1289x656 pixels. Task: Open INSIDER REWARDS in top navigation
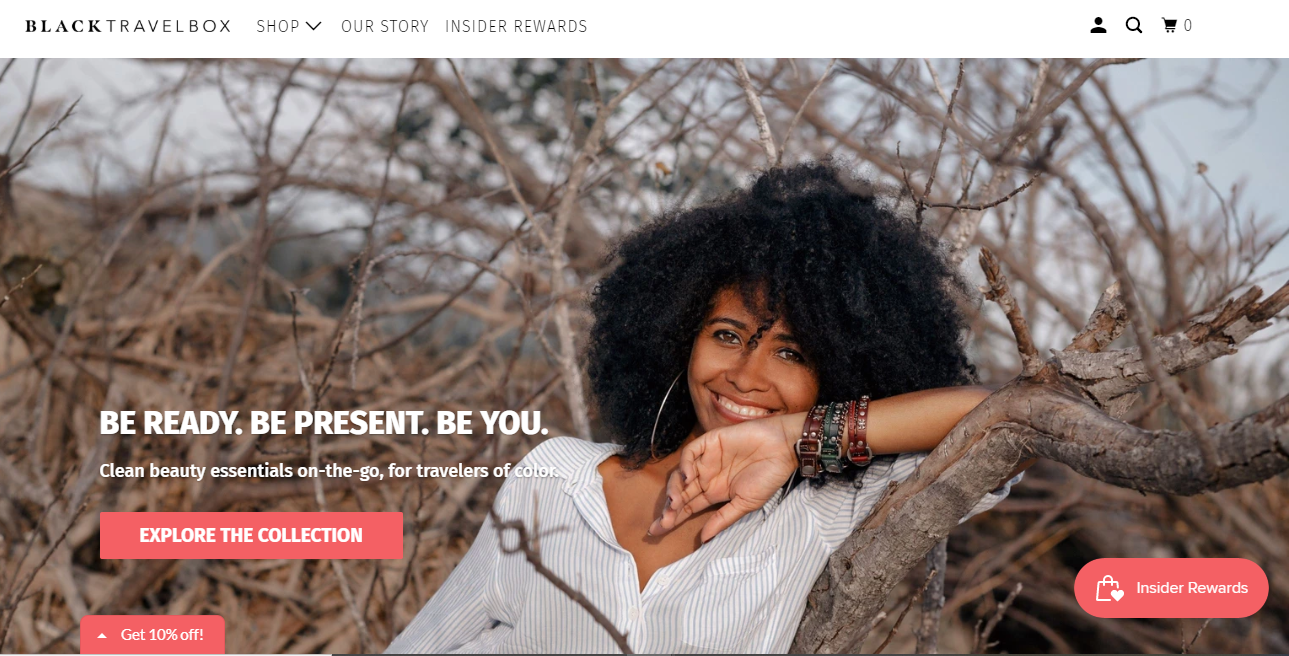pos(516,26)
